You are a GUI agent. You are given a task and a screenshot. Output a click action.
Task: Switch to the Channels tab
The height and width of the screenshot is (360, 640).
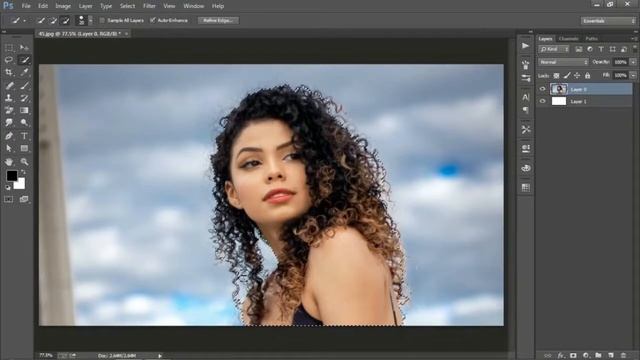[569, 39]
